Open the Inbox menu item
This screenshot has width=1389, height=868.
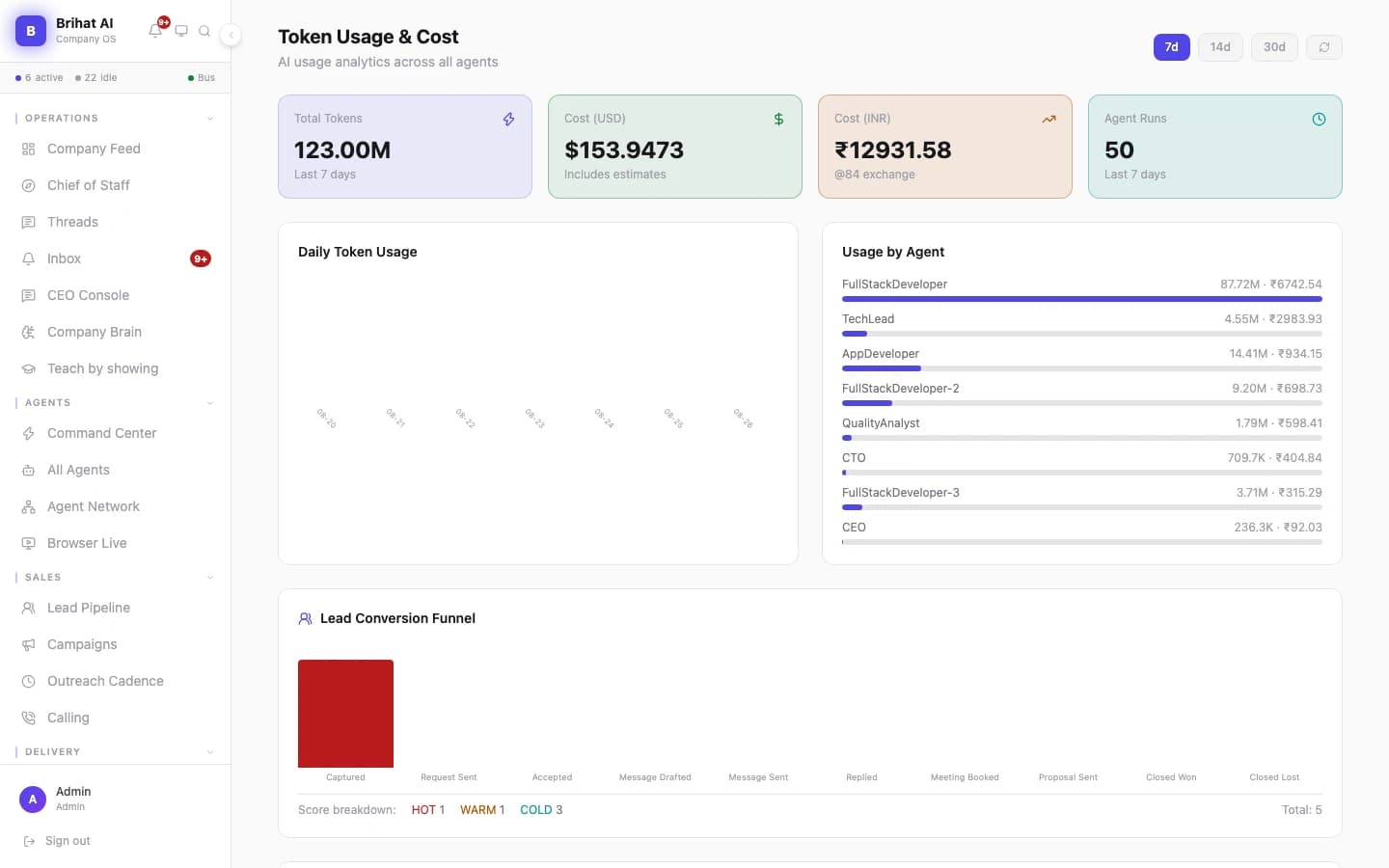[115, 258]
